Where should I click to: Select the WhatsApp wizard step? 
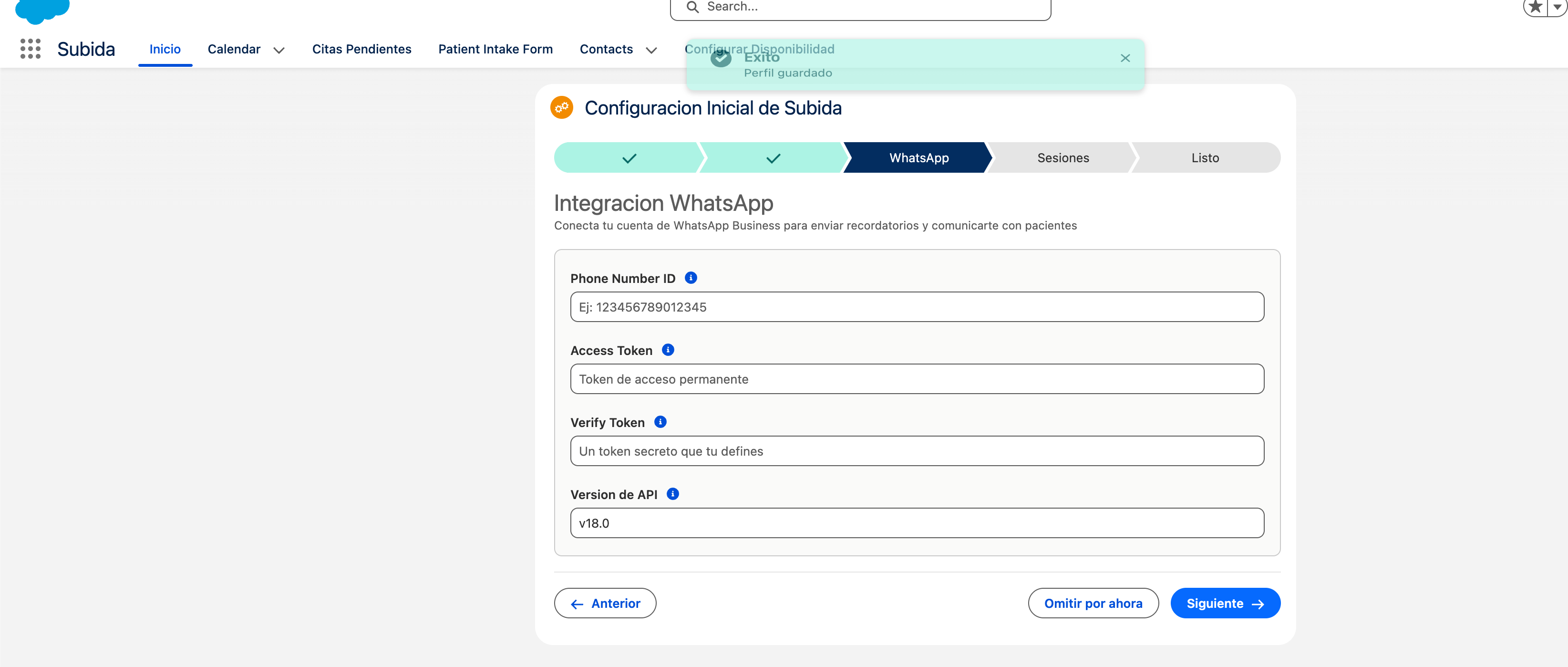(918, 158)
